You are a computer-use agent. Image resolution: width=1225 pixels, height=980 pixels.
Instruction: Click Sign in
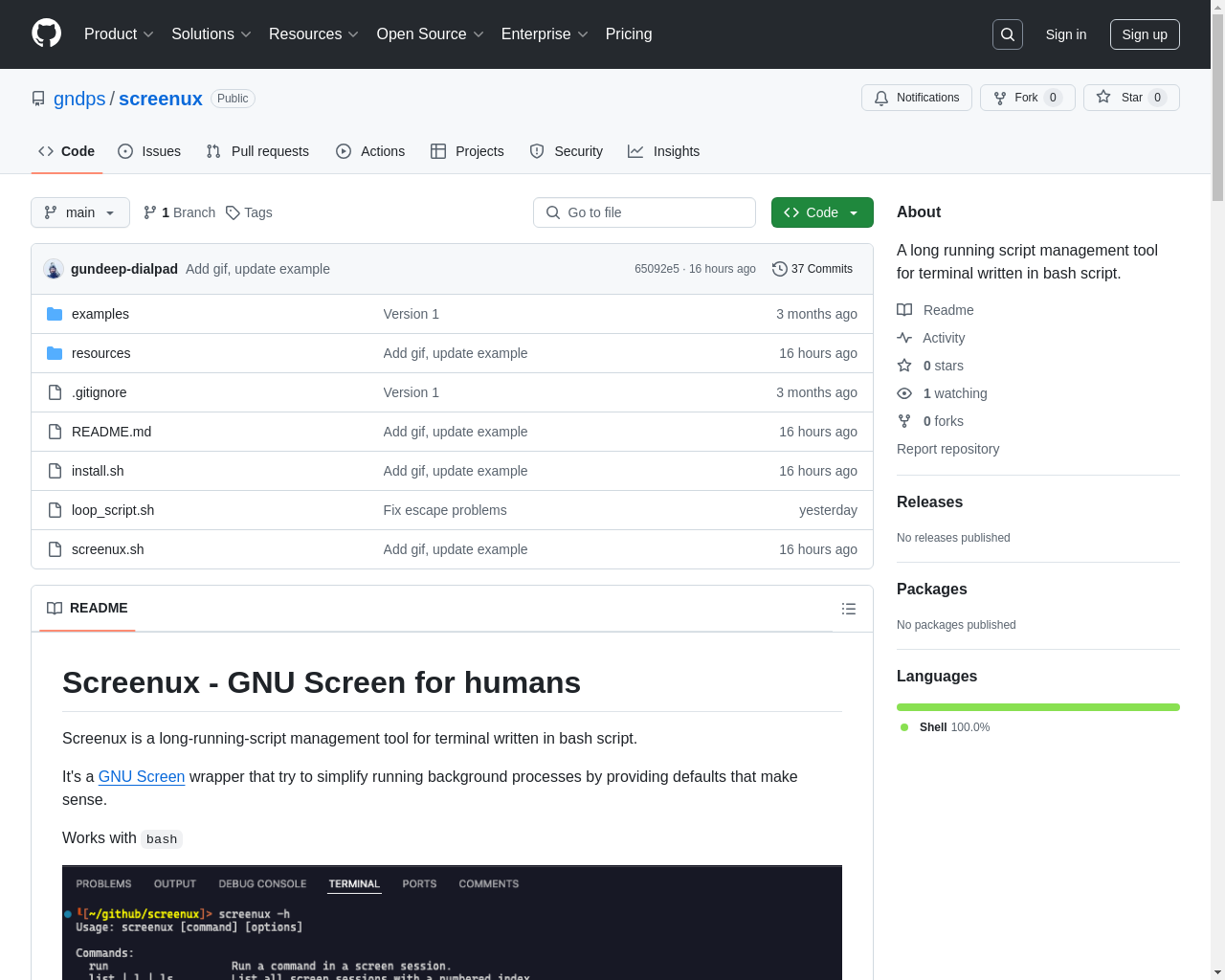[1066, 34]
